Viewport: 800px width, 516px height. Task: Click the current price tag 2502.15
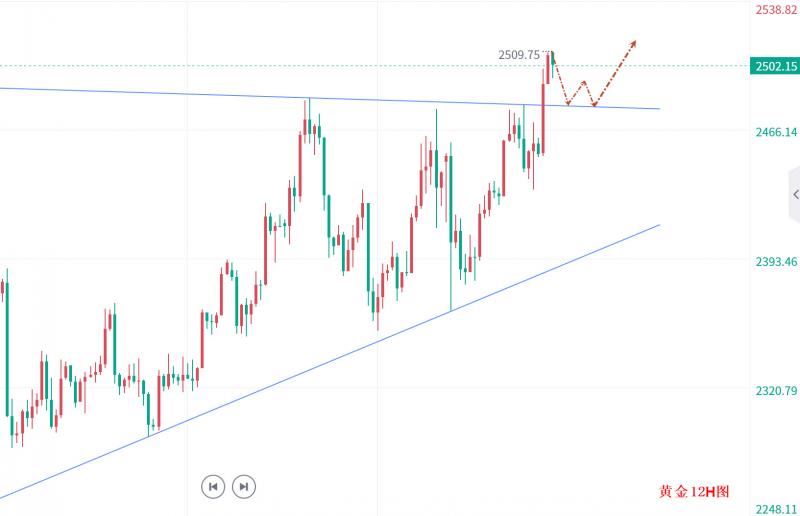click(x=775, y=66)
